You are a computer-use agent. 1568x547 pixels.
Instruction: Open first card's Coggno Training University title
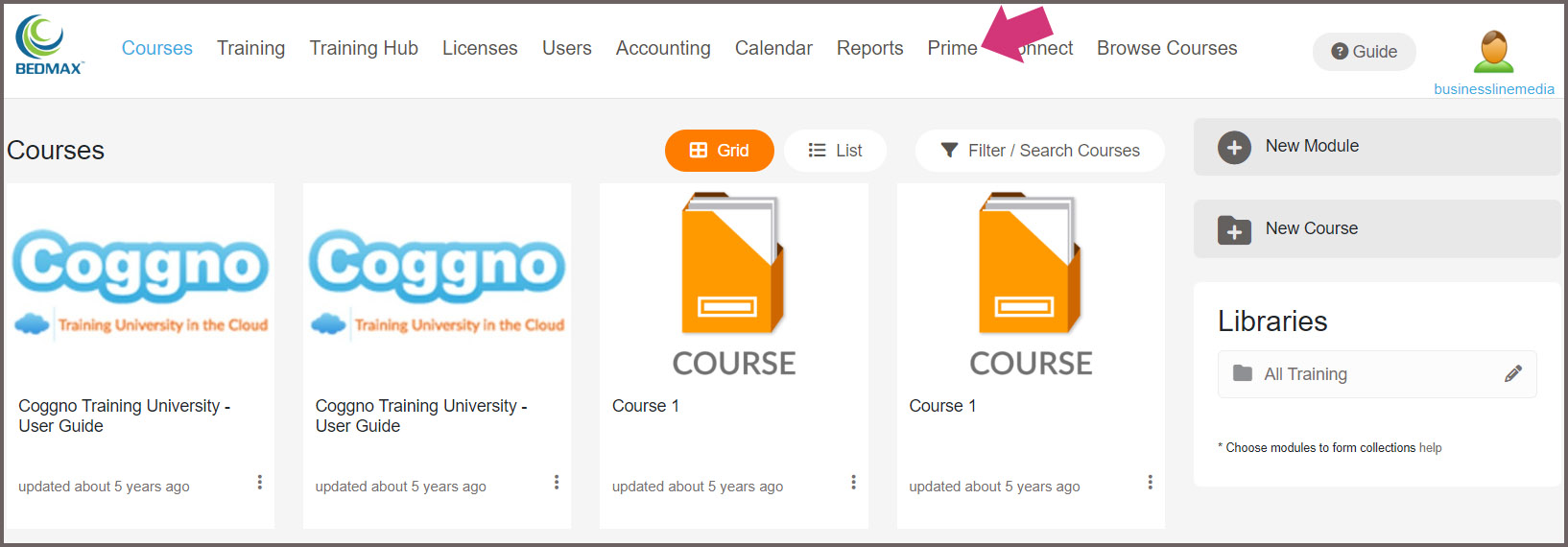pyautogui.click(x=124, y=416)
